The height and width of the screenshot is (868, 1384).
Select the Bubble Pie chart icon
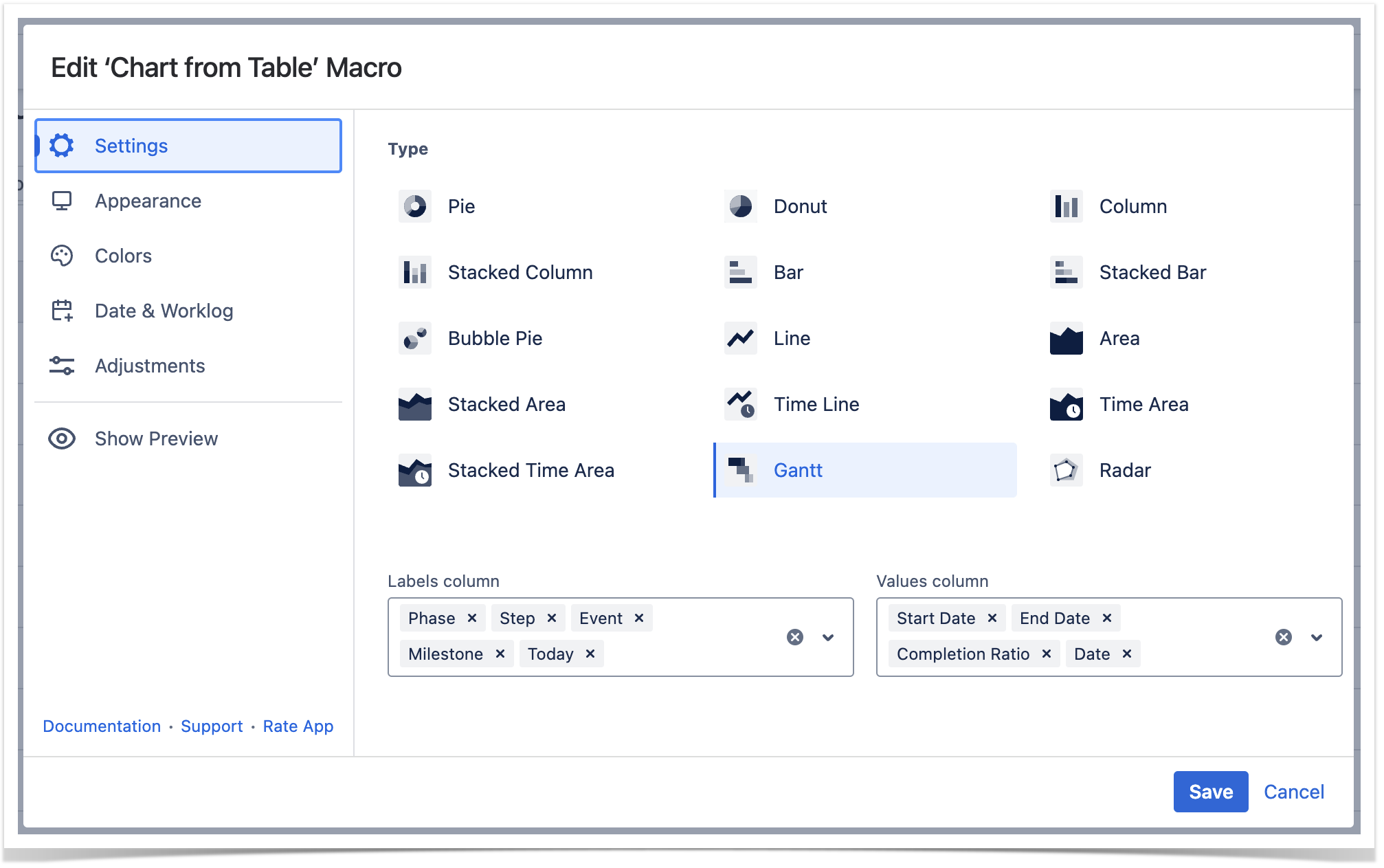pos(415,338)
